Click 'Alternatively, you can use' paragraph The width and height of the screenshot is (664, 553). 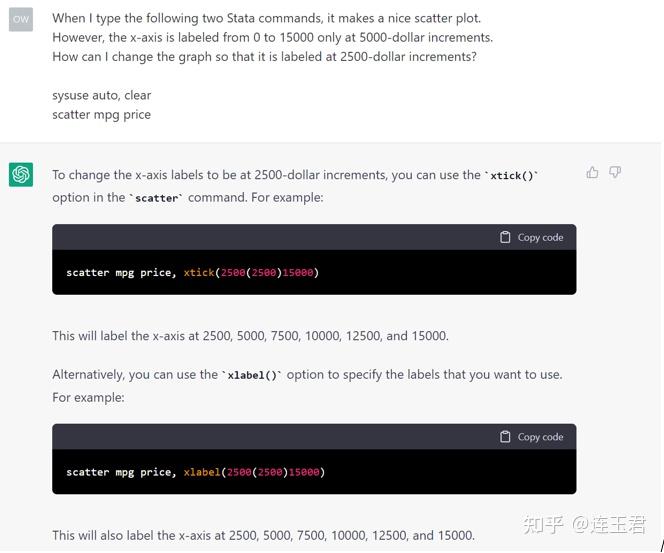tap(307, 386)
